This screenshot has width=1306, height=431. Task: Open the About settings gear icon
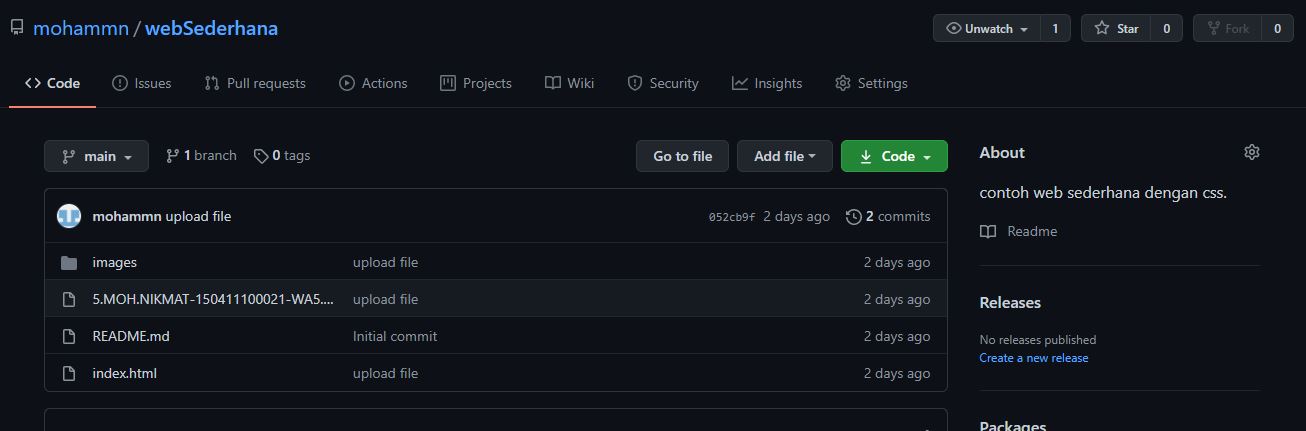(1251, 152)
